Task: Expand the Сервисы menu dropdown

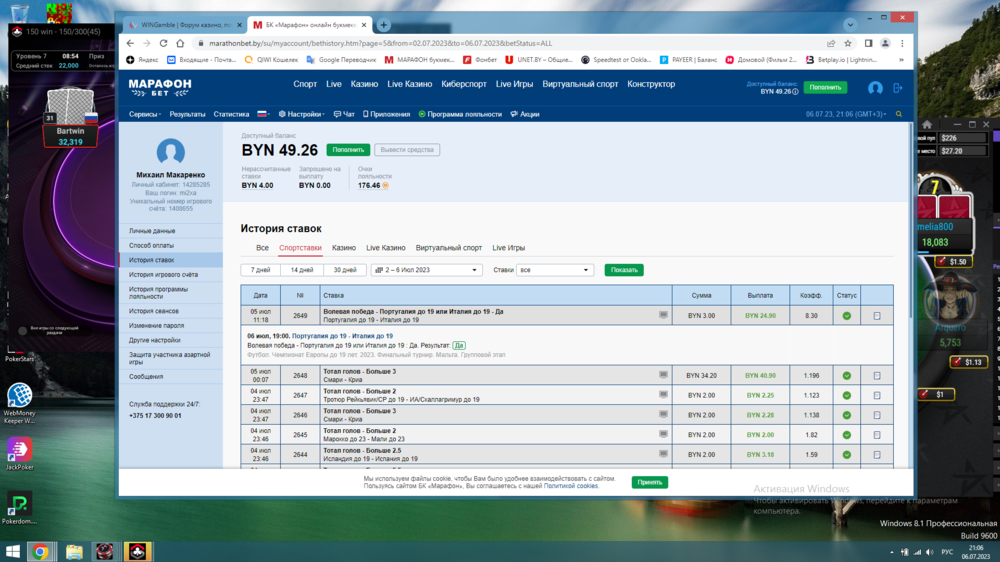Action: (145, 115)
